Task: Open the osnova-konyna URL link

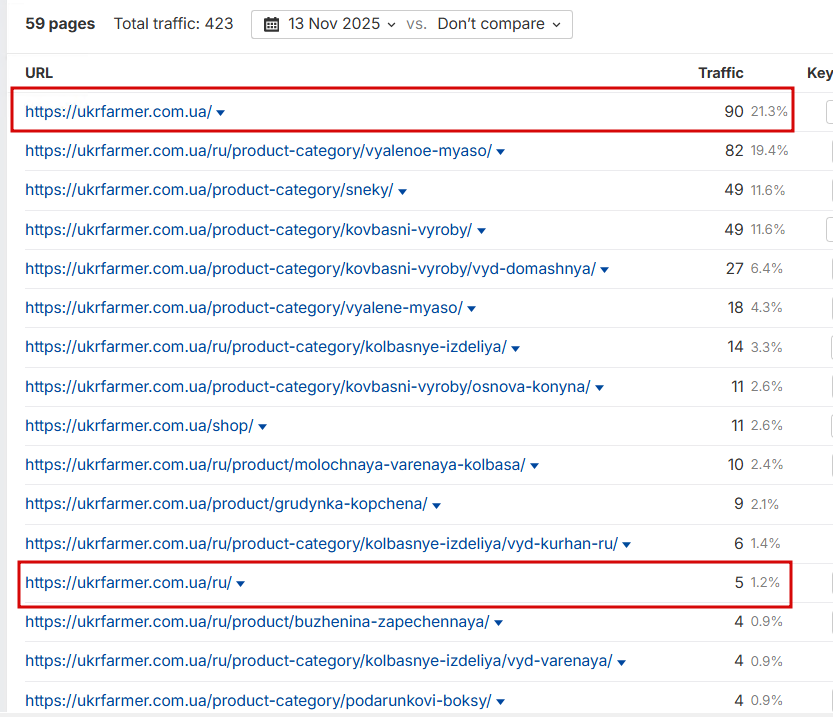Action: (308, 387)
